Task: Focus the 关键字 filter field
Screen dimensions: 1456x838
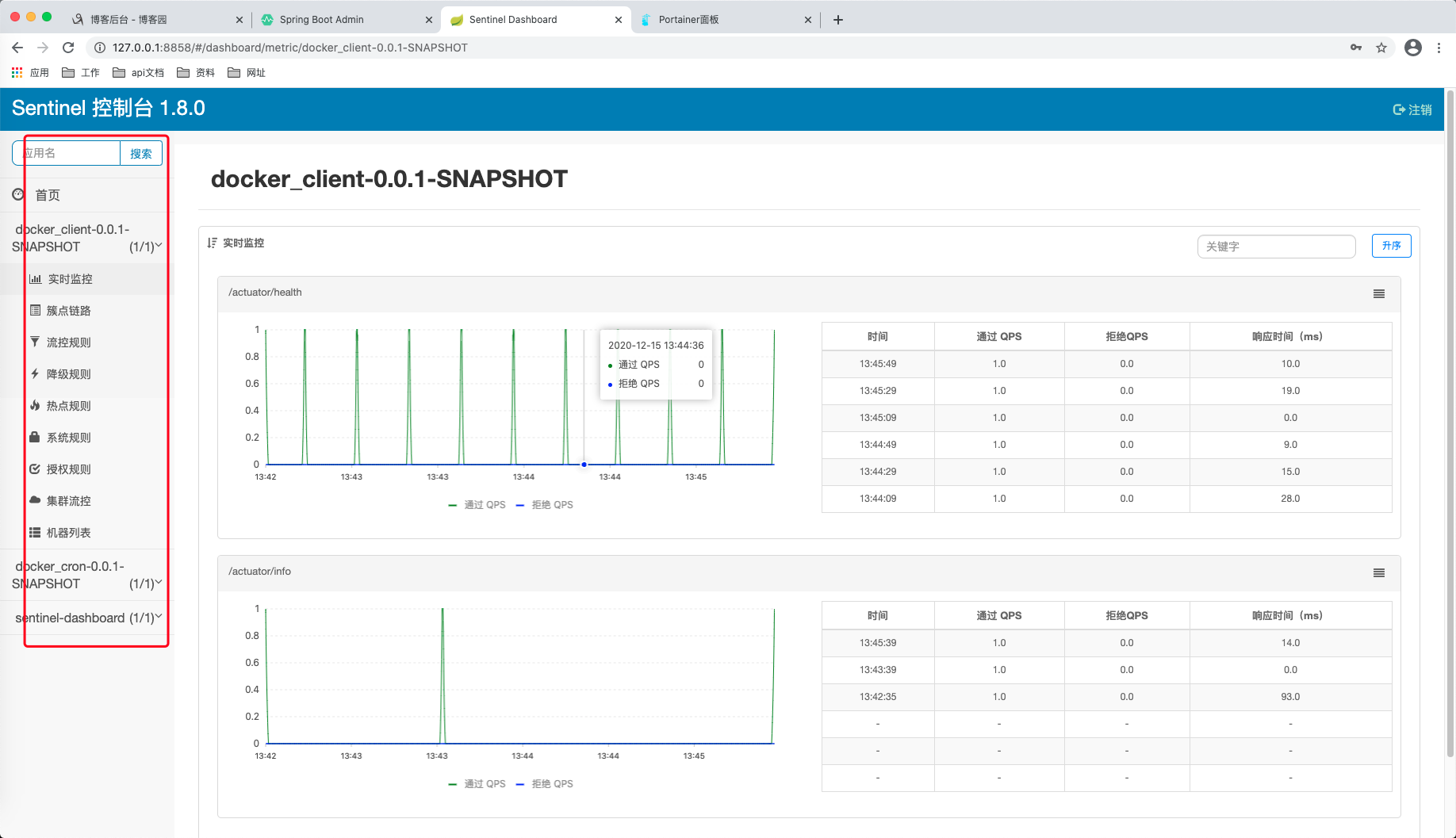Action: pyautogui.click(x=1276, y=247)
